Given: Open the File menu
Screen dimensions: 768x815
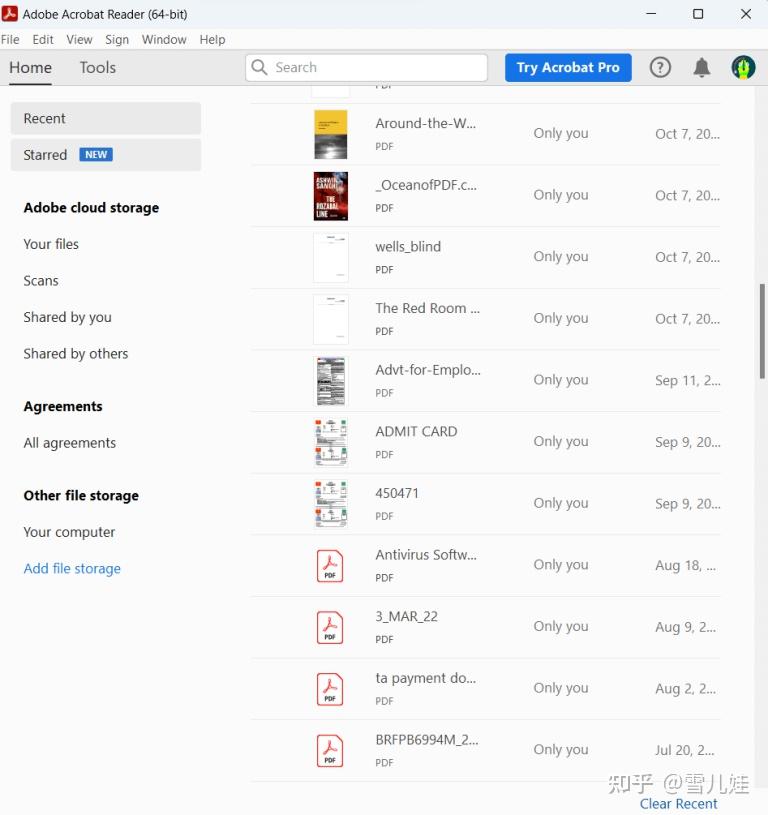Looking at the screenshot, I should click(x=10, y=40).
